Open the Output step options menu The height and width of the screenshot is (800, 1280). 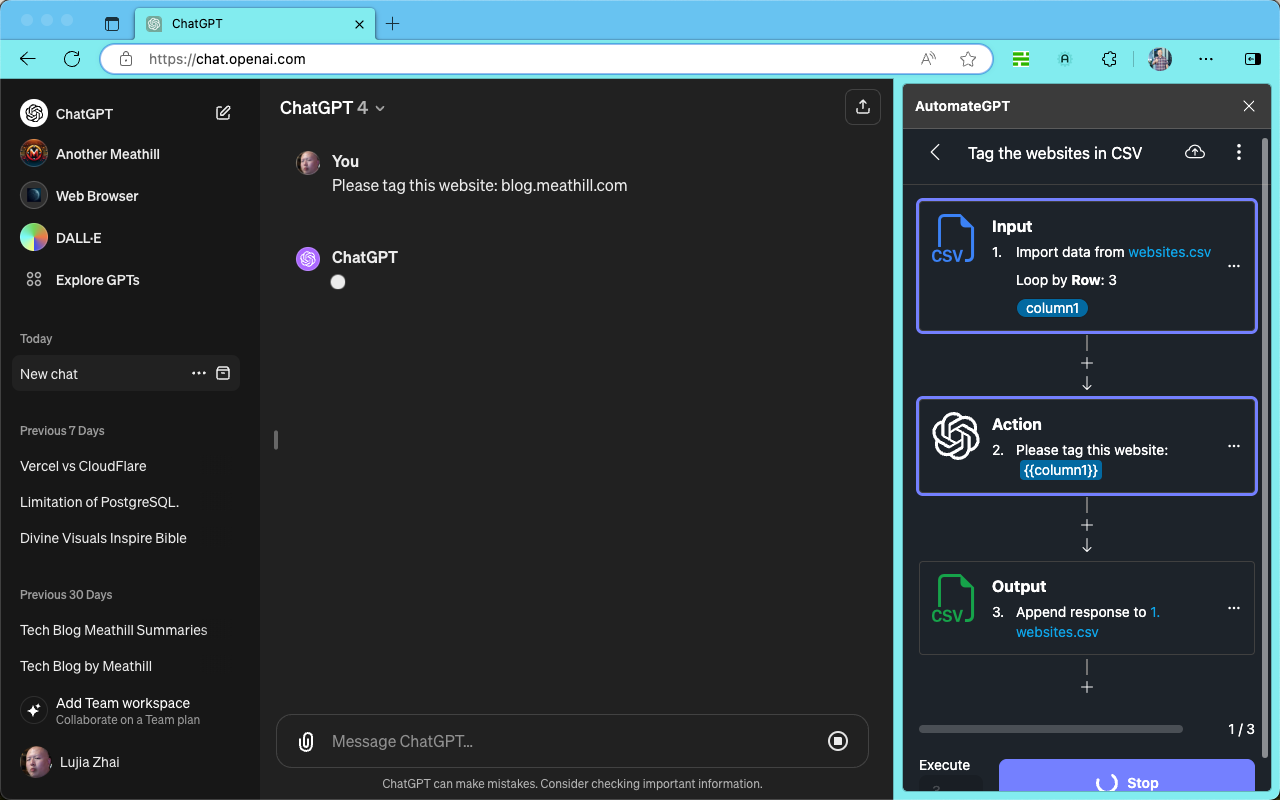(1234, 608)
